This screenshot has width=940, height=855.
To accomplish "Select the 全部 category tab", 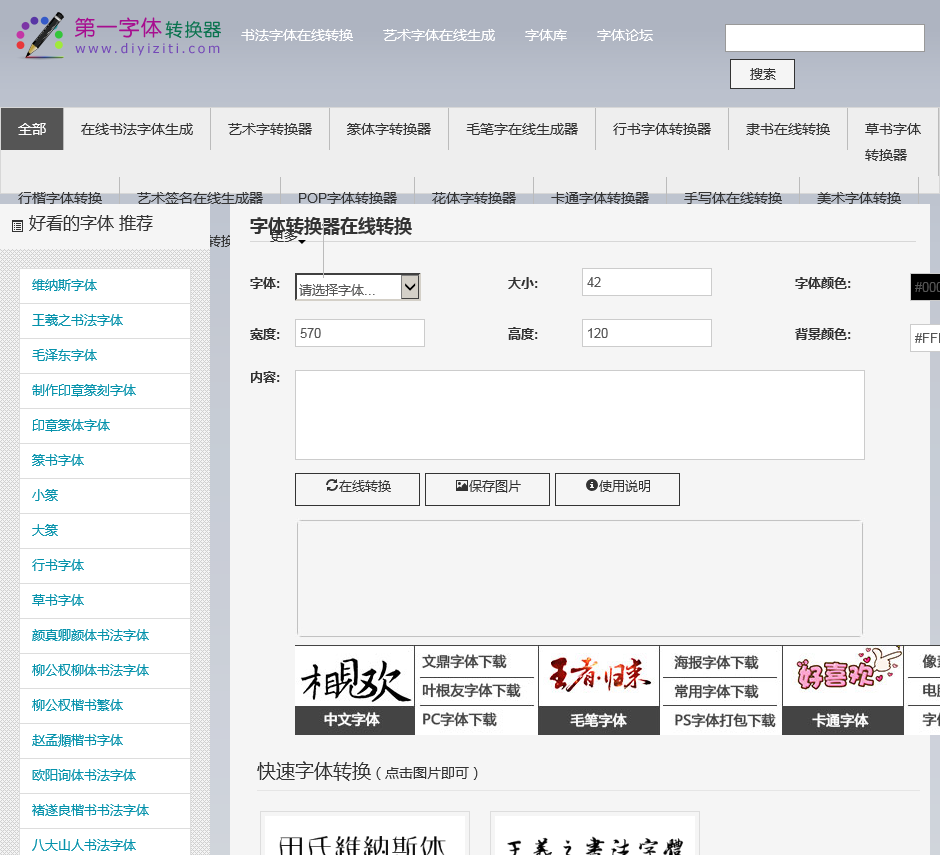I will click(x=32, y=129).
